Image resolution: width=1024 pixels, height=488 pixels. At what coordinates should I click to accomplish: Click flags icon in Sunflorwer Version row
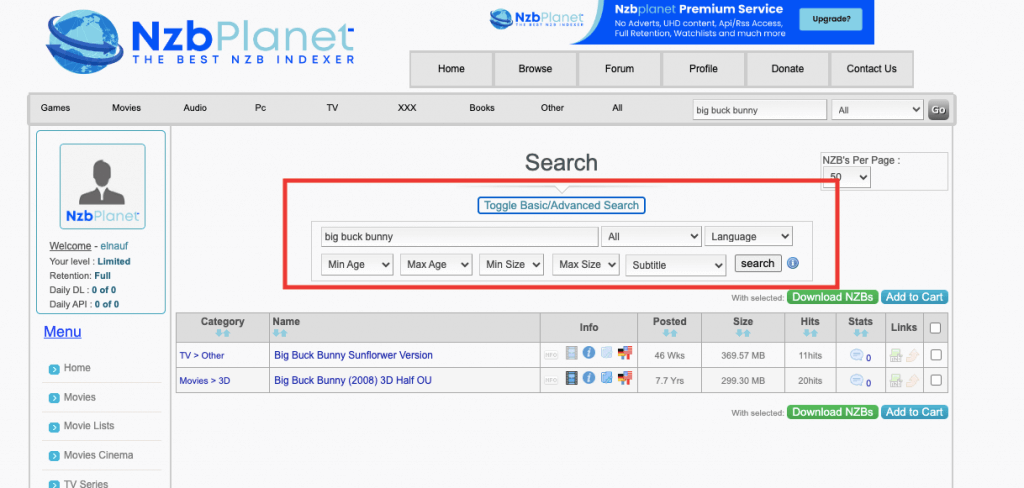[x=625, y=353]
